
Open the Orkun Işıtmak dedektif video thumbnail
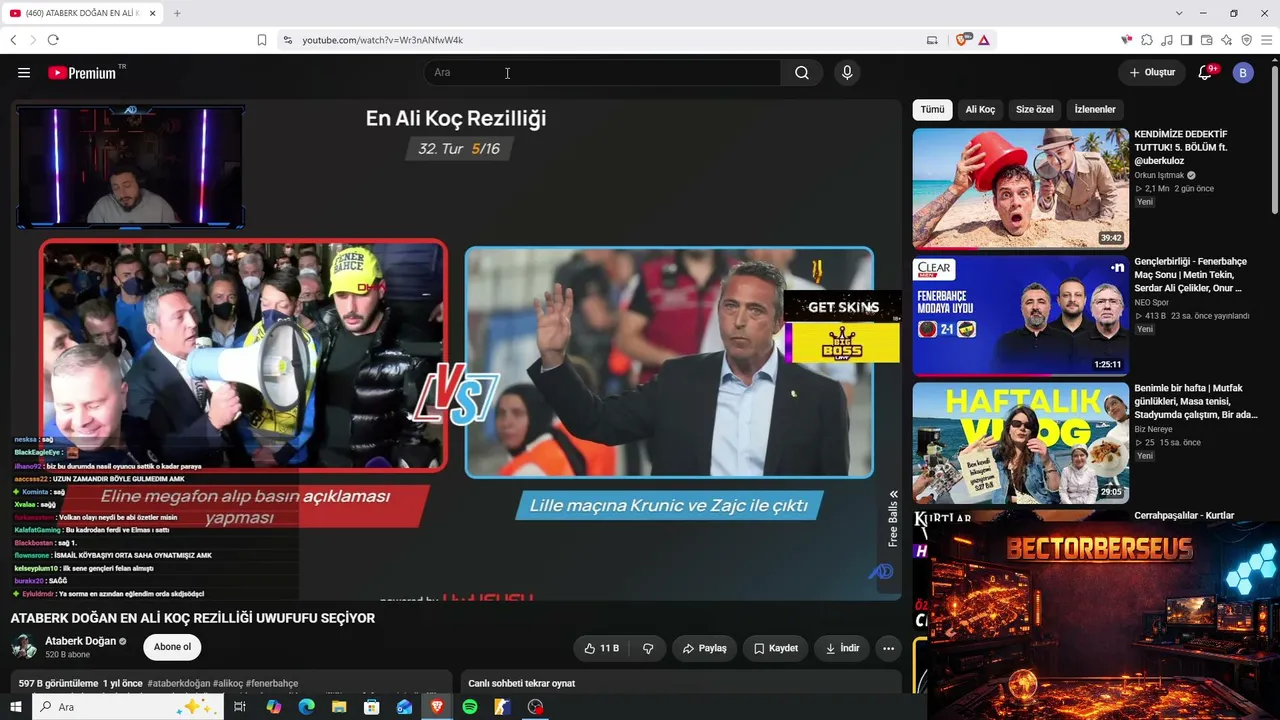coord(1020,188)
